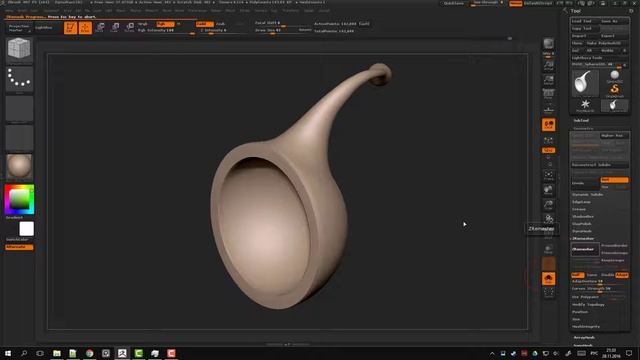The height and width of the screenshot is (360, 640).
Task: Toggle the orange Local symmetry icon
Action: coord(549,124)
